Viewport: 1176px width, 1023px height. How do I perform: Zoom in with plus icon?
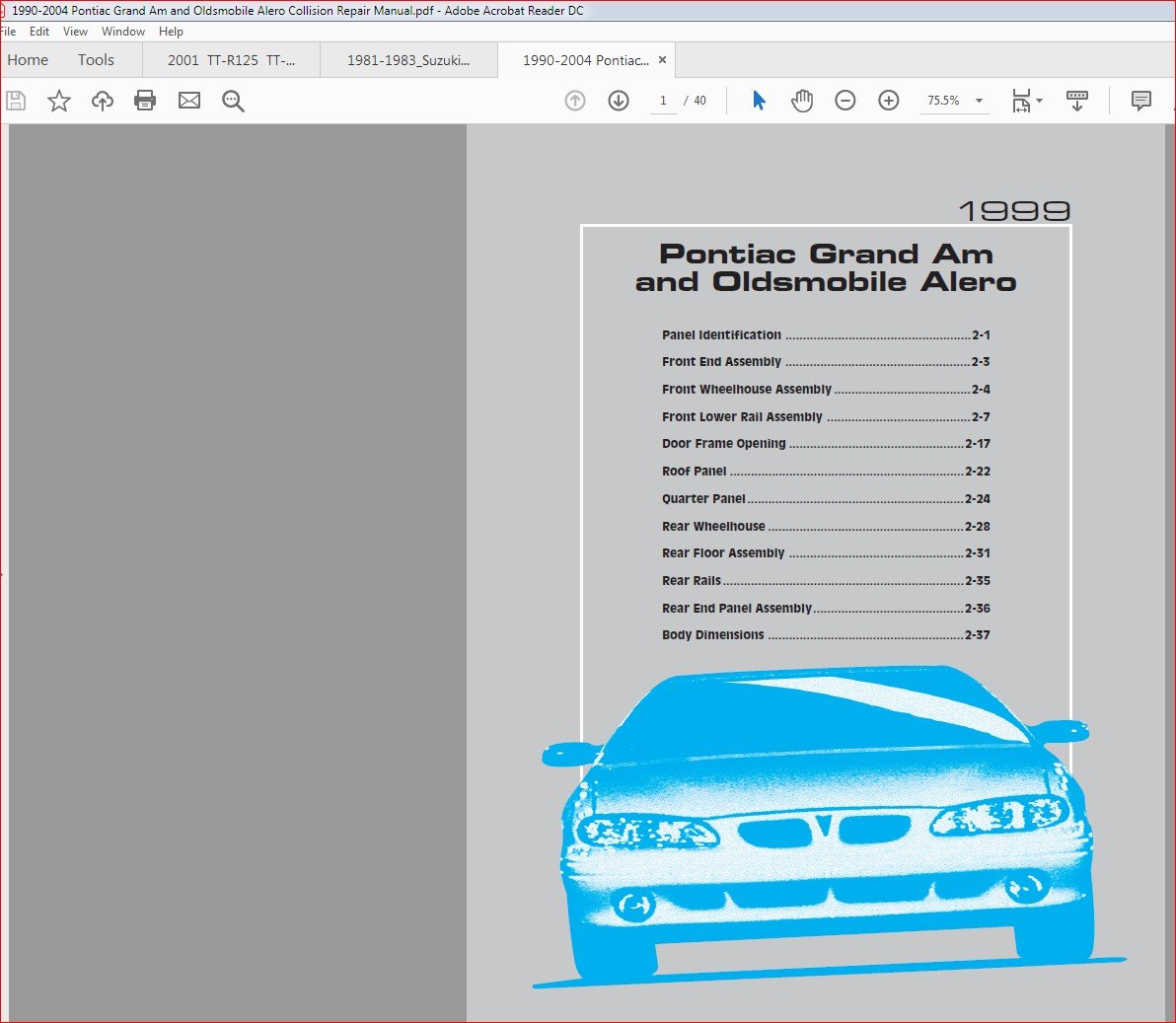click(x=889, y=101)
